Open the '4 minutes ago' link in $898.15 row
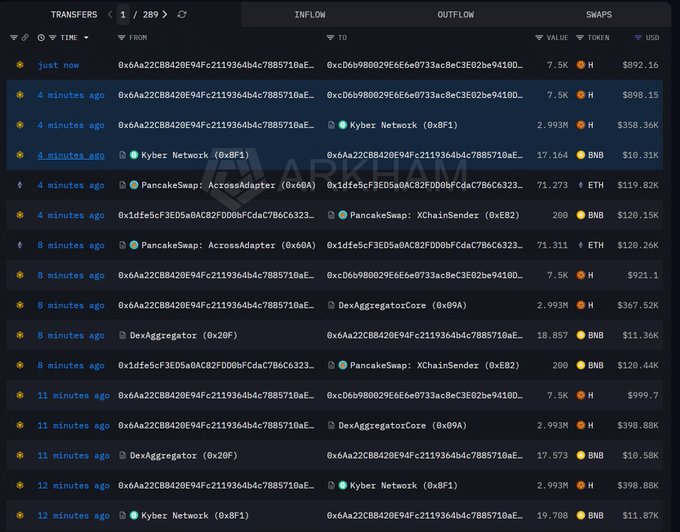The height and width of the screenshot is (532, 680). pyautogui.click(x=71, y=95)
